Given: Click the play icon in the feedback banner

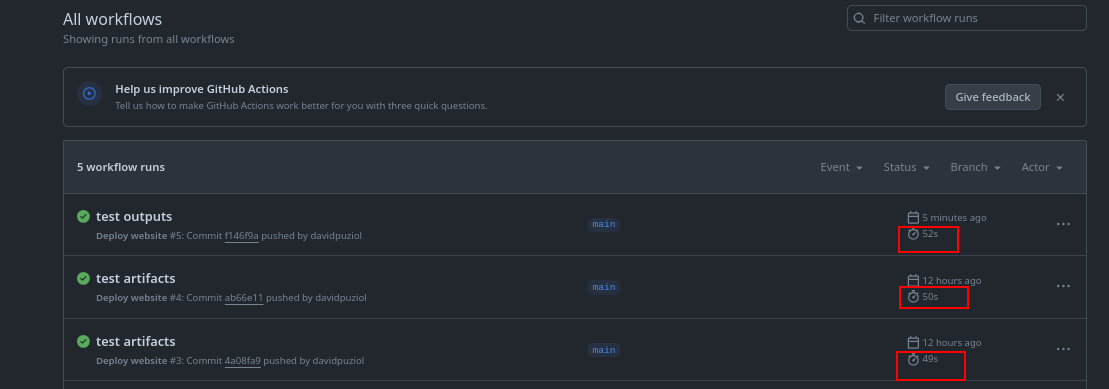Looking at the screenshot, I should click(89, 93).
